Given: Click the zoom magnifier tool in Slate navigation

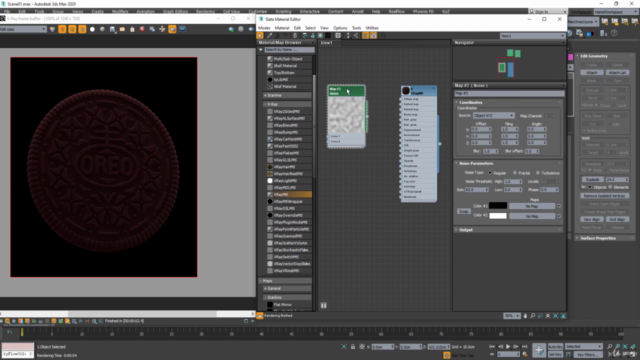Looking at the screenshot, I should 533,316.
